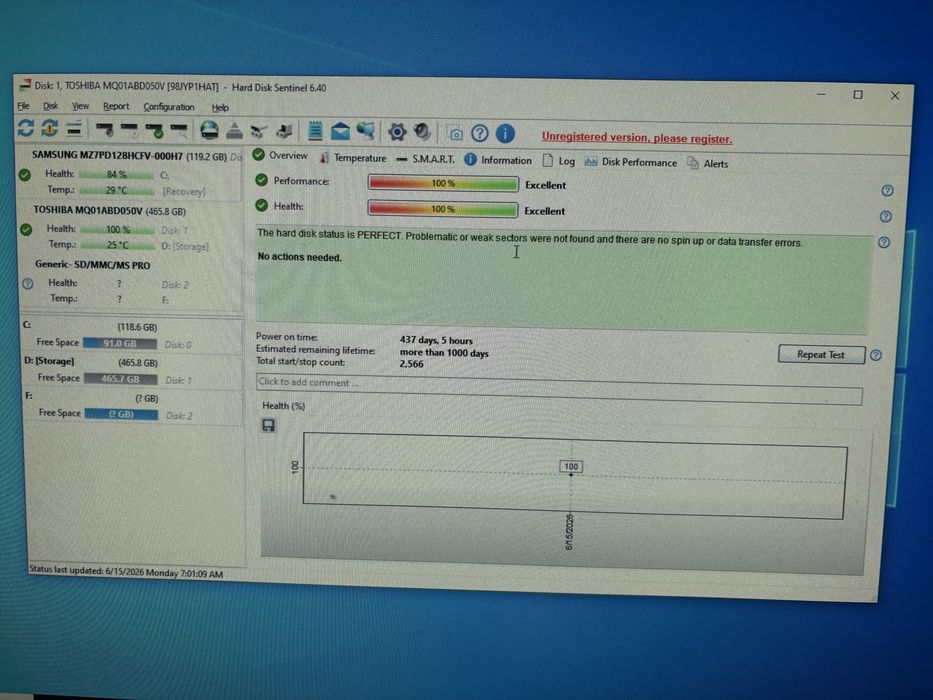Click the 437 days, 5 hours power-on value
933x700 pixels.
click(436, 340)
